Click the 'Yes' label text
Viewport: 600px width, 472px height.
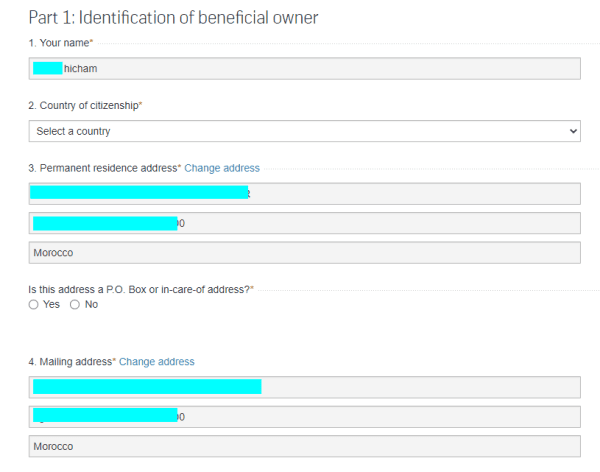tap(52, 305)
